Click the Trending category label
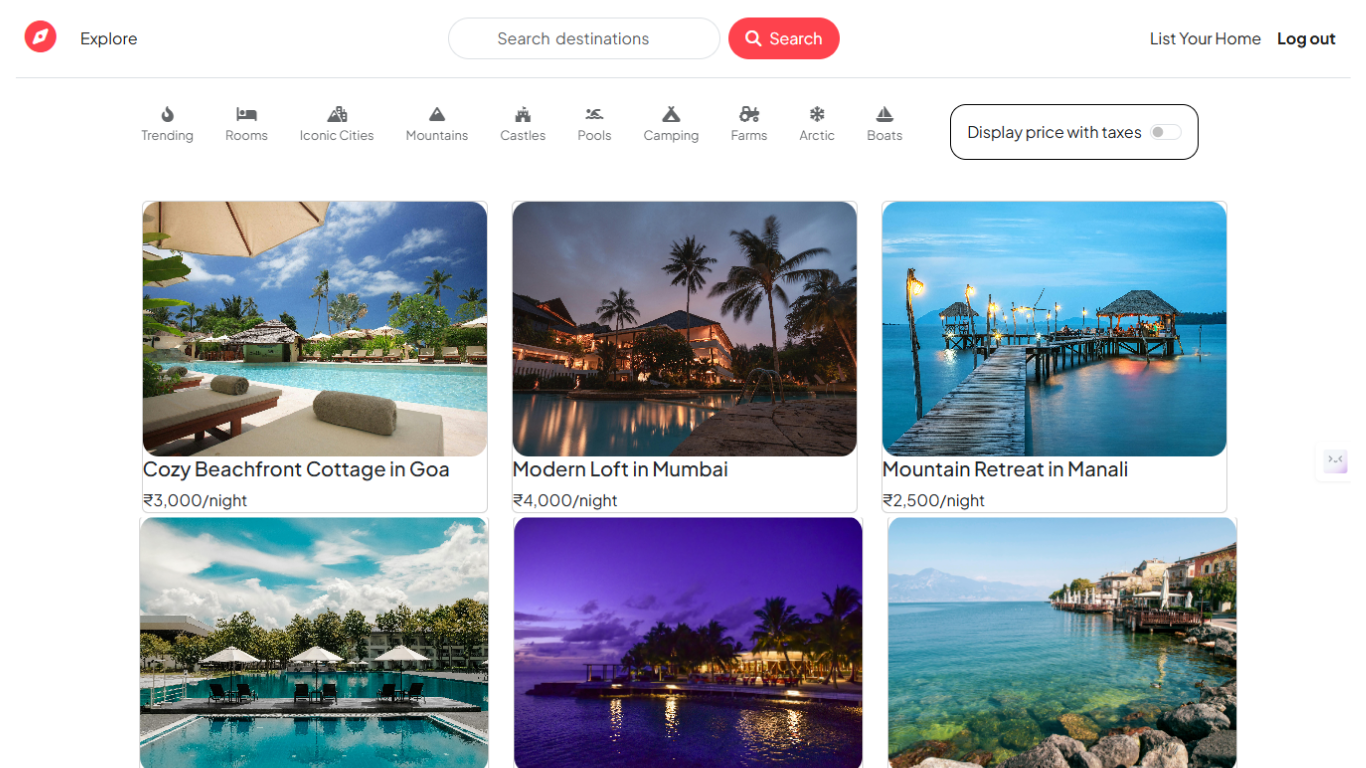1366x768 pixels. click(167, 135)
